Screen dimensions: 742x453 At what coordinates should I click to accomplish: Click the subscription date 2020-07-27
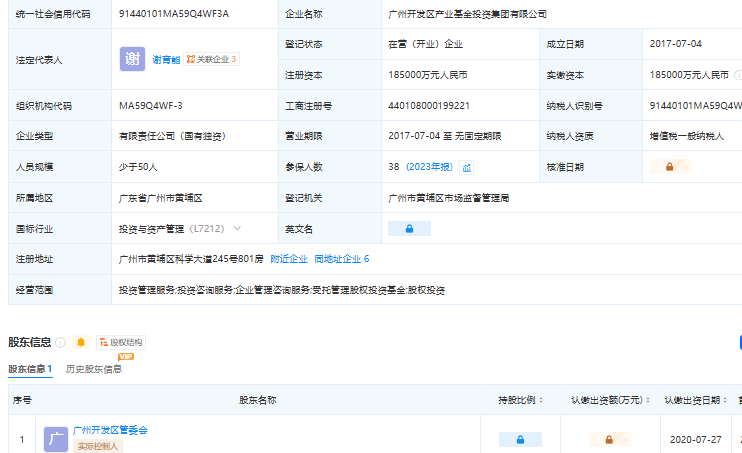(x=696, y=440)
